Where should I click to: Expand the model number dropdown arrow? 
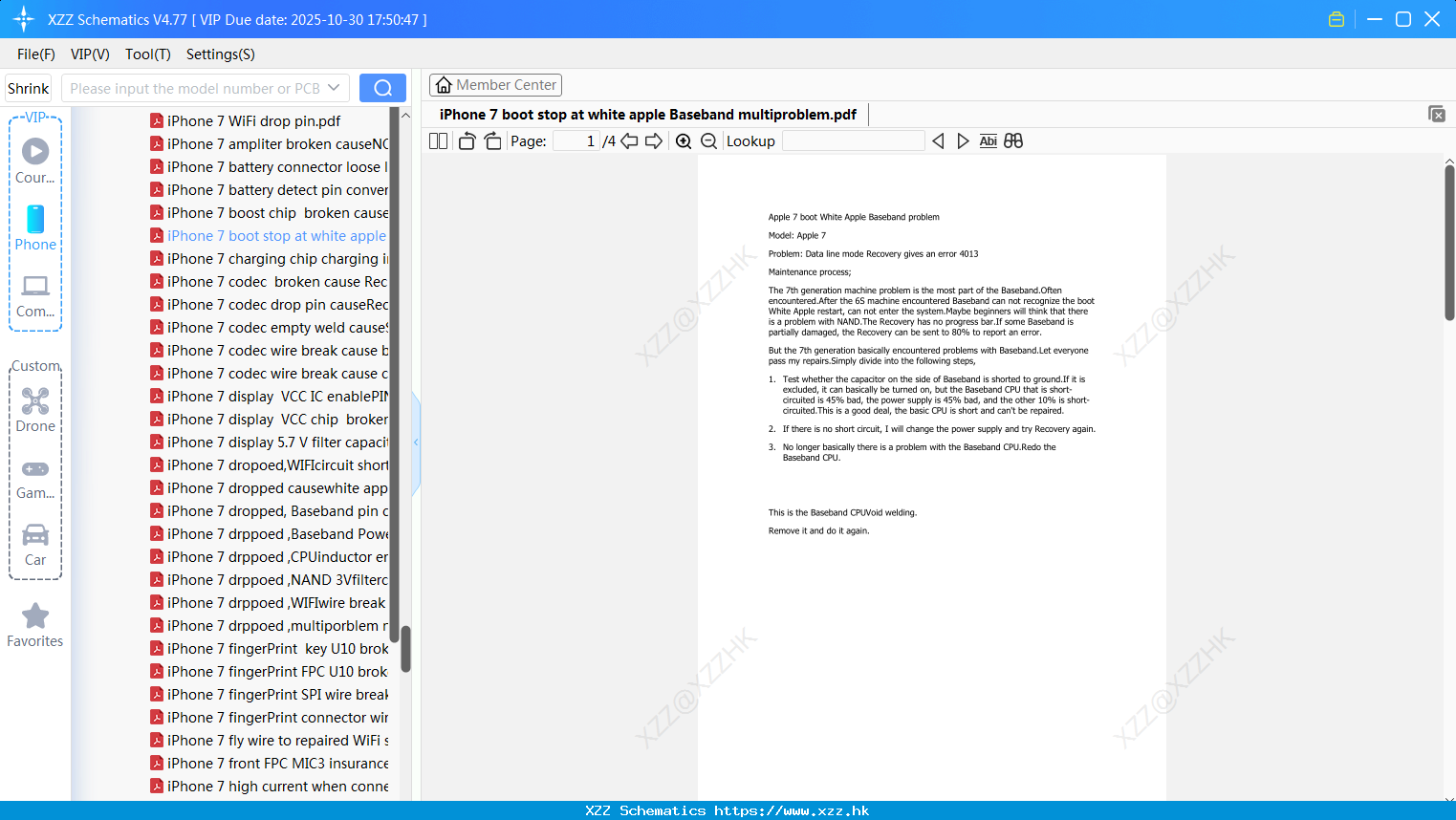tap(334, 88)
